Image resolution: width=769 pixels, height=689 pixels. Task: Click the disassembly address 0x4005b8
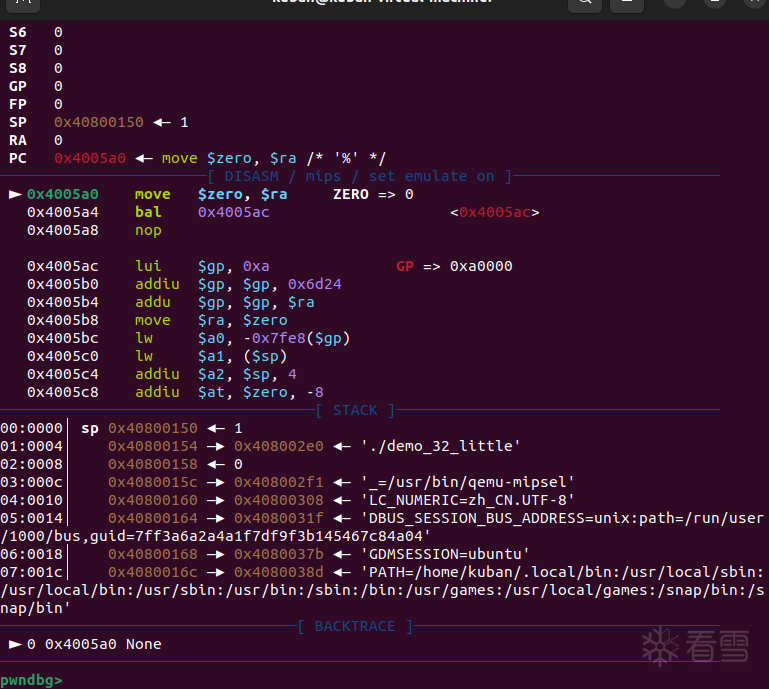[63, 320]
